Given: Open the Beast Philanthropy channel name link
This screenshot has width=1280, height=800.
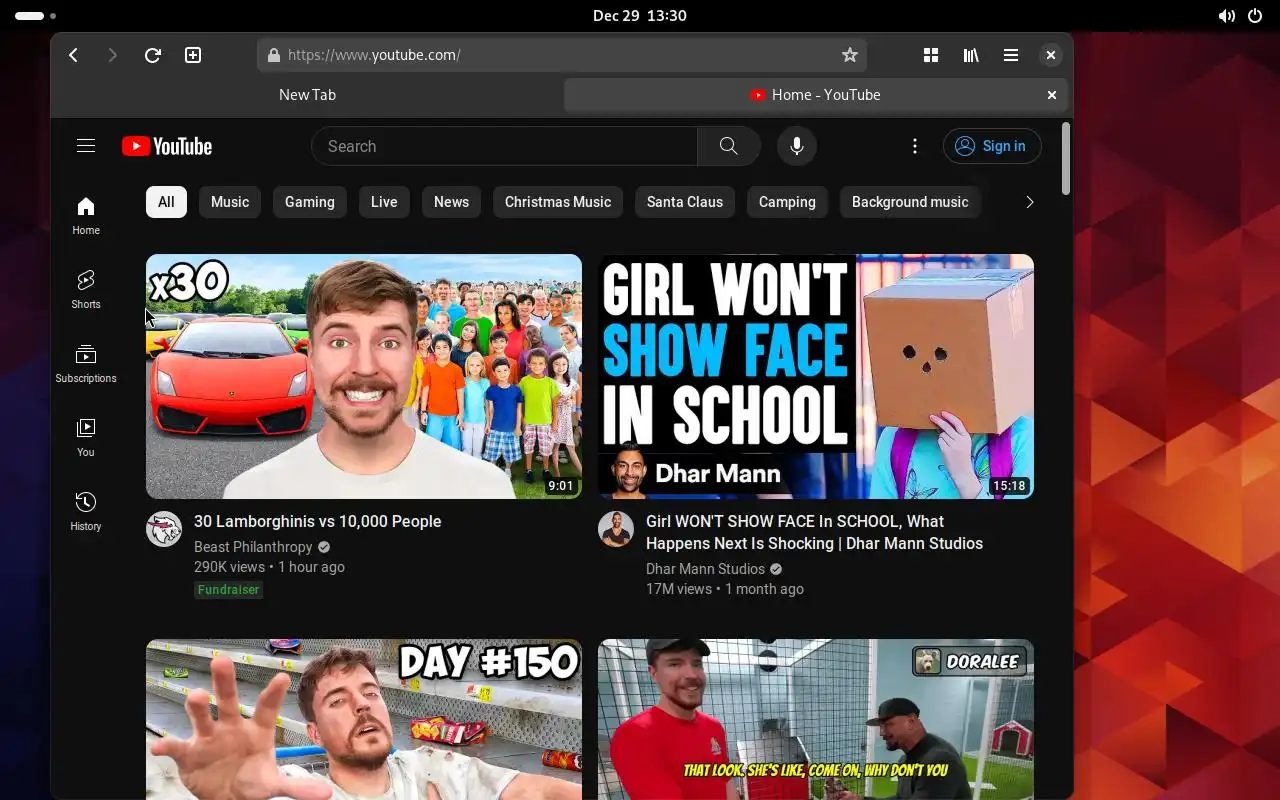Looking at the screenshot, I should pyautogui.click(x=253, y=547).
